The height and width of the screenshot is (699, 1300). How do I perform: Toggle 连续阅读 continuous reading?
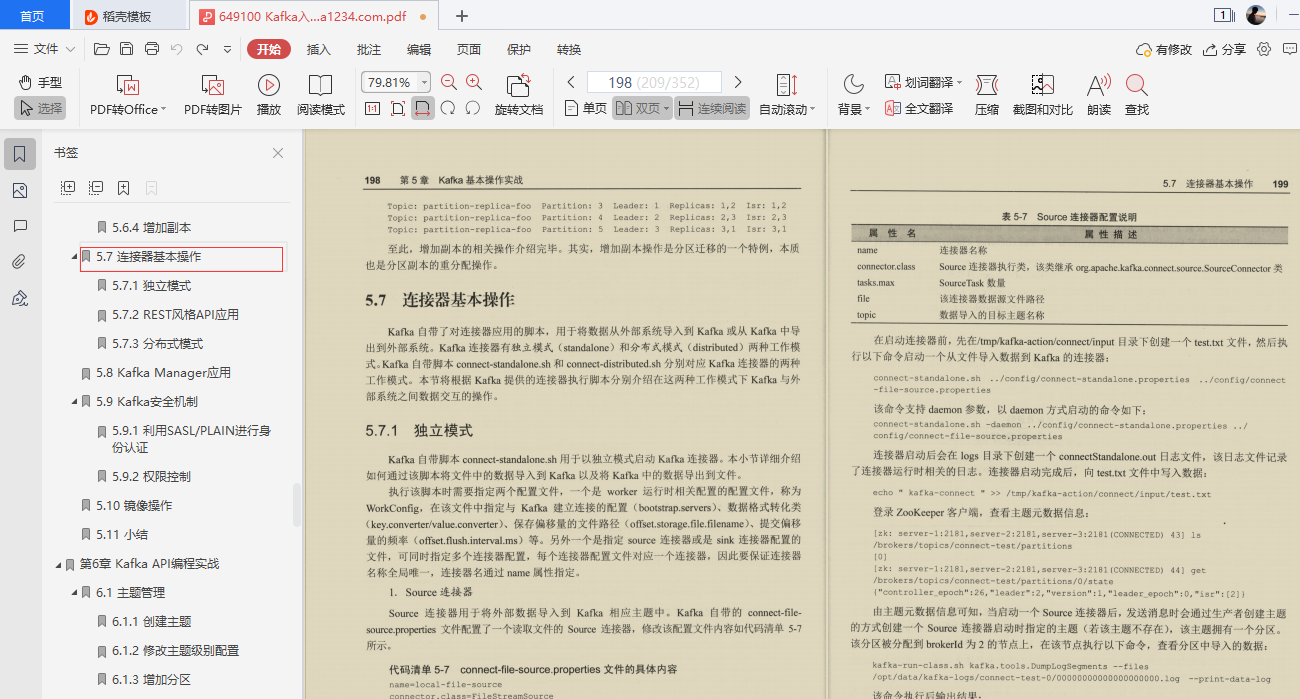(712, 108)
